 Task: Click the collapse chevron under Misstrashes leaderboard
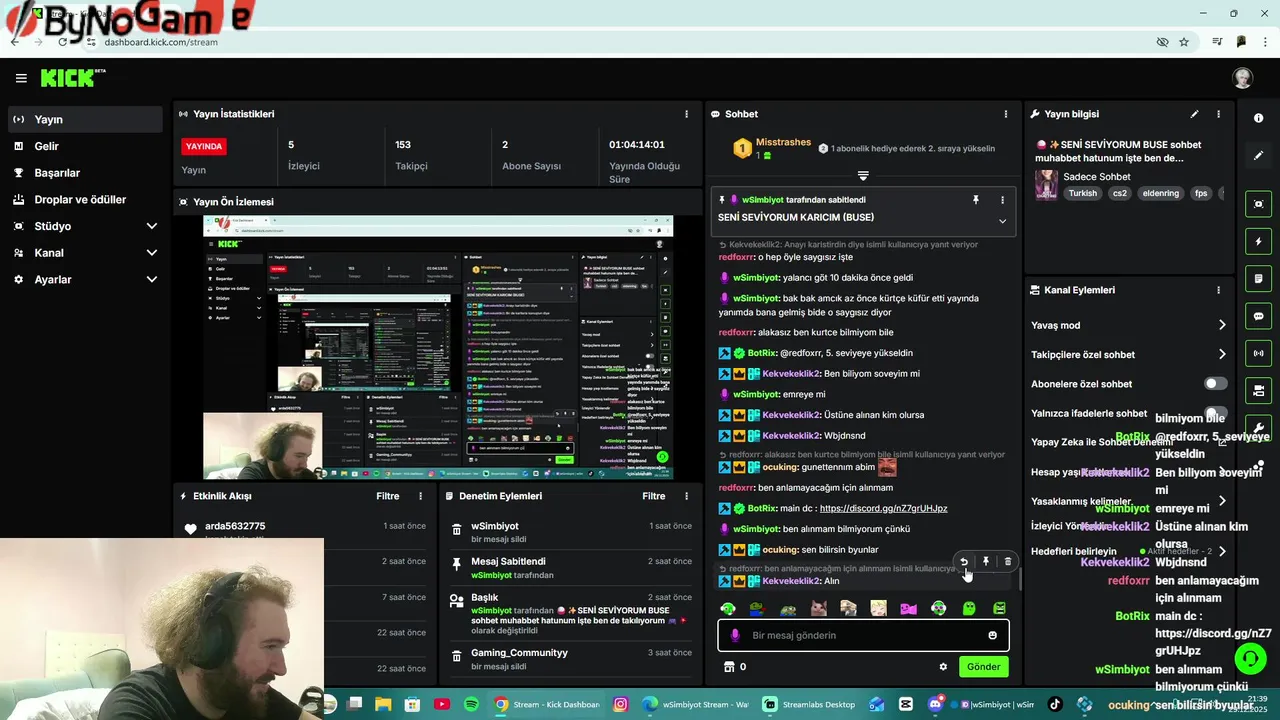[x=862, y=176]
